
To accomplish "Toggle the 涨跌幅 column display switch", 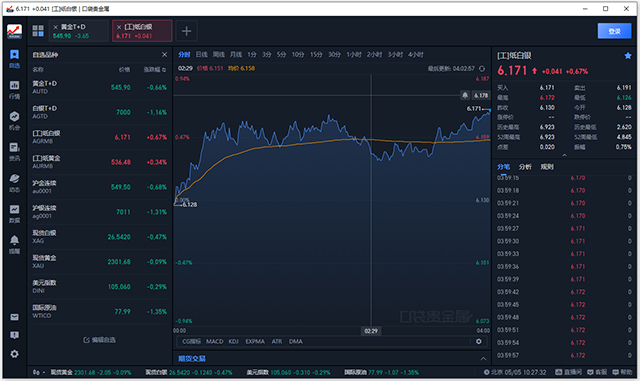I will pyautogui.click(x=164, y=70).
